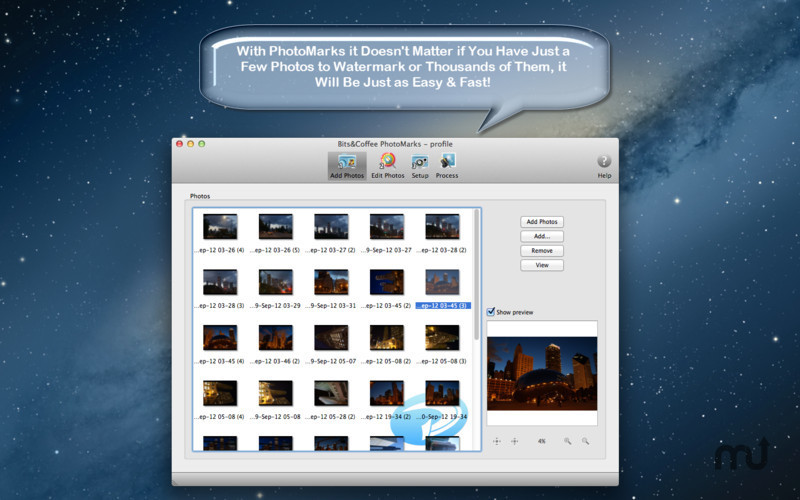Click the file name ...9-Sep-12 05-08
This screenshot has height=500, width=800.
[276, 417]
